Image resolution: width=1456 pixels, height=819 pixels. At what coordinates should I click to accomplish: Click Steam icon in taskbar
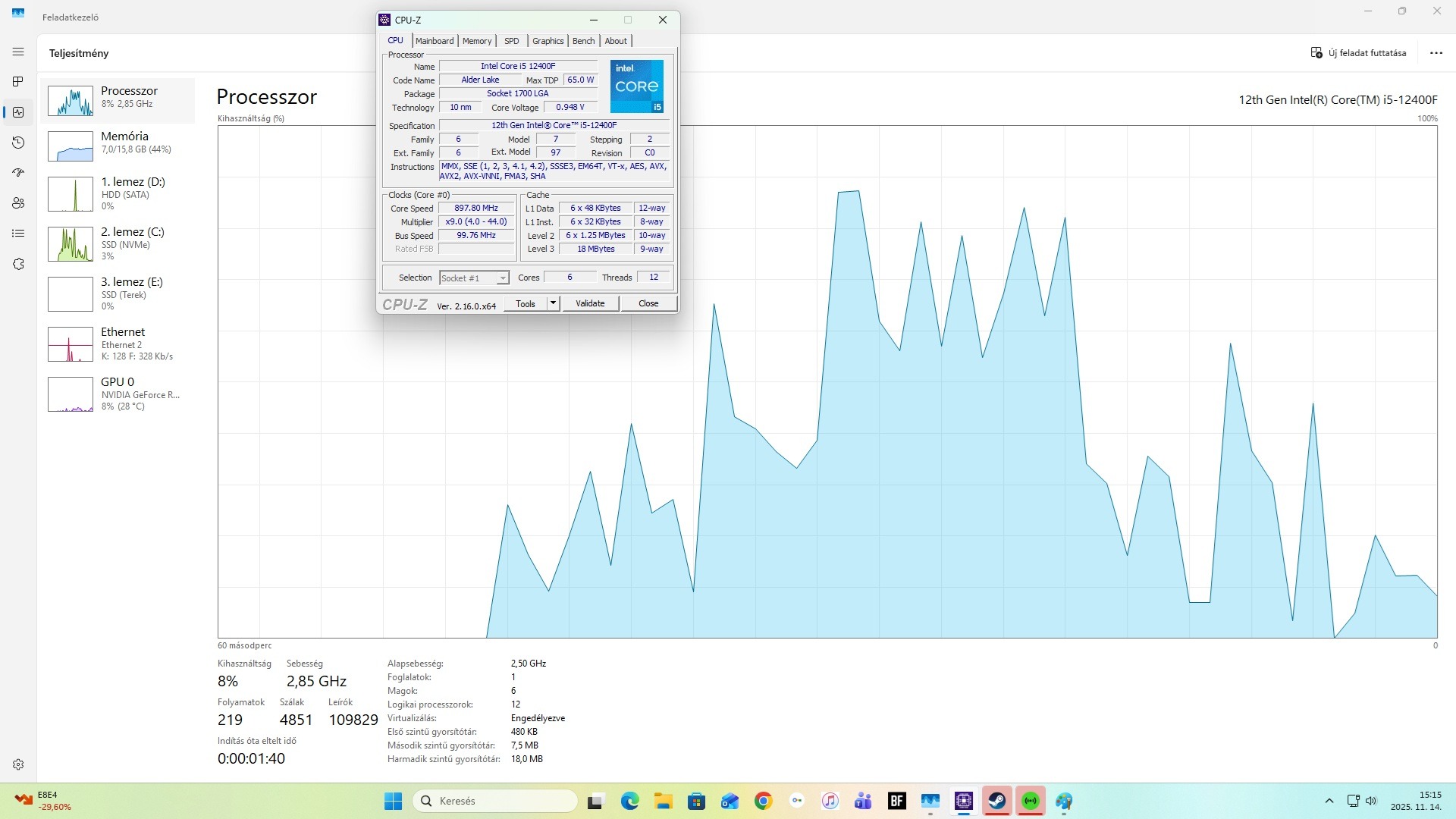pos(996,801)
